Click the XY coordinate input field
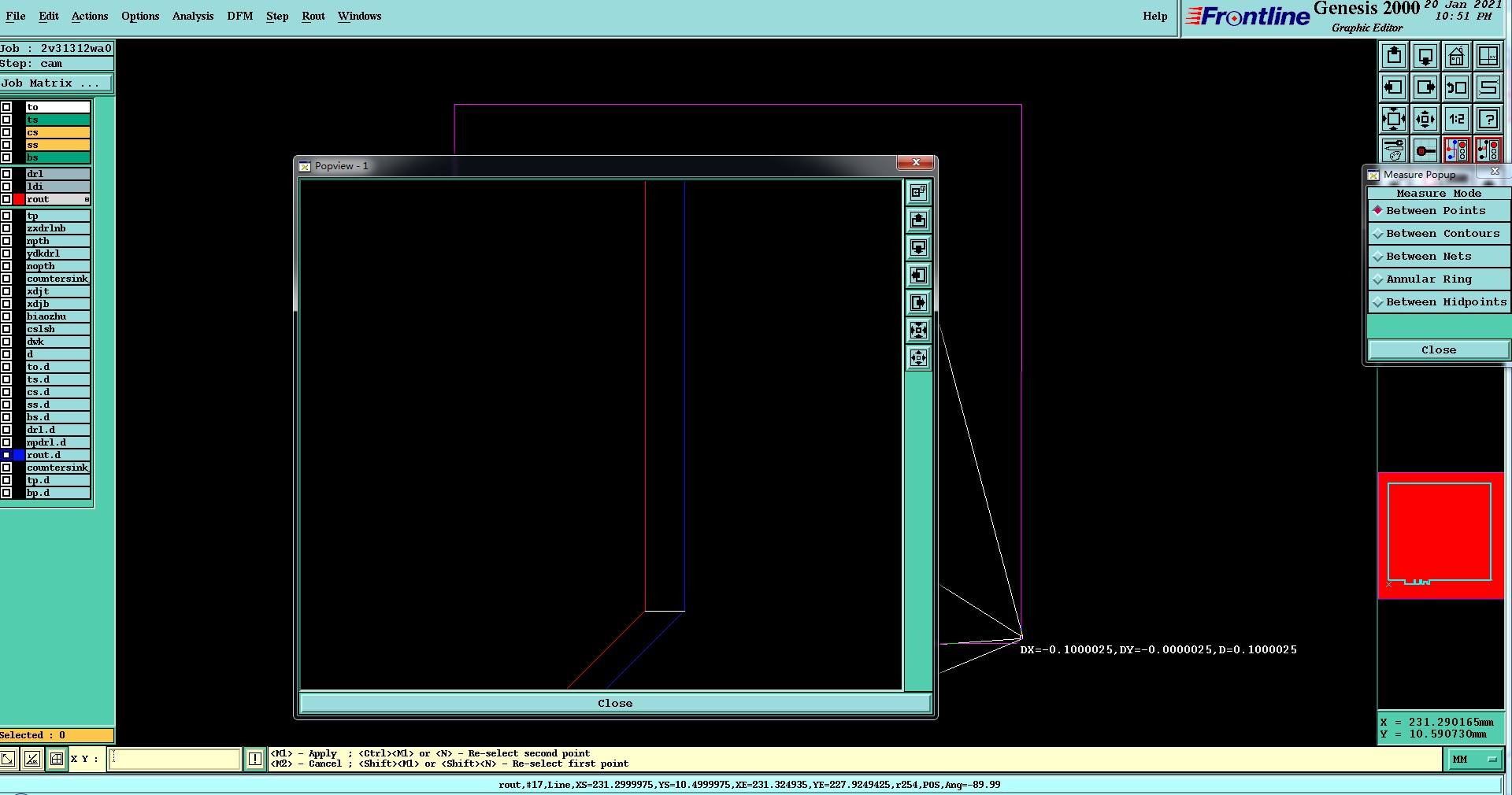 pos(174,759)
